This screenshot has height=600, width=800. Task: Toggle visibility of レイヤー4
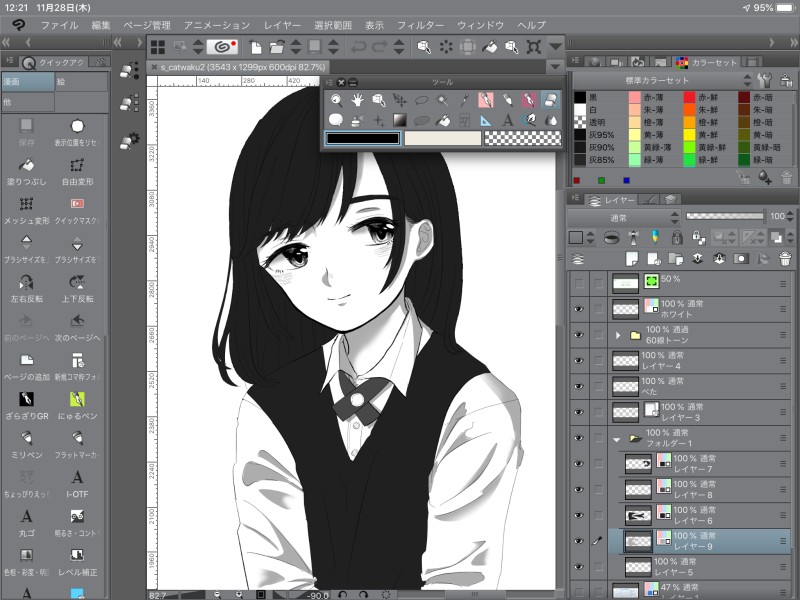578,361
